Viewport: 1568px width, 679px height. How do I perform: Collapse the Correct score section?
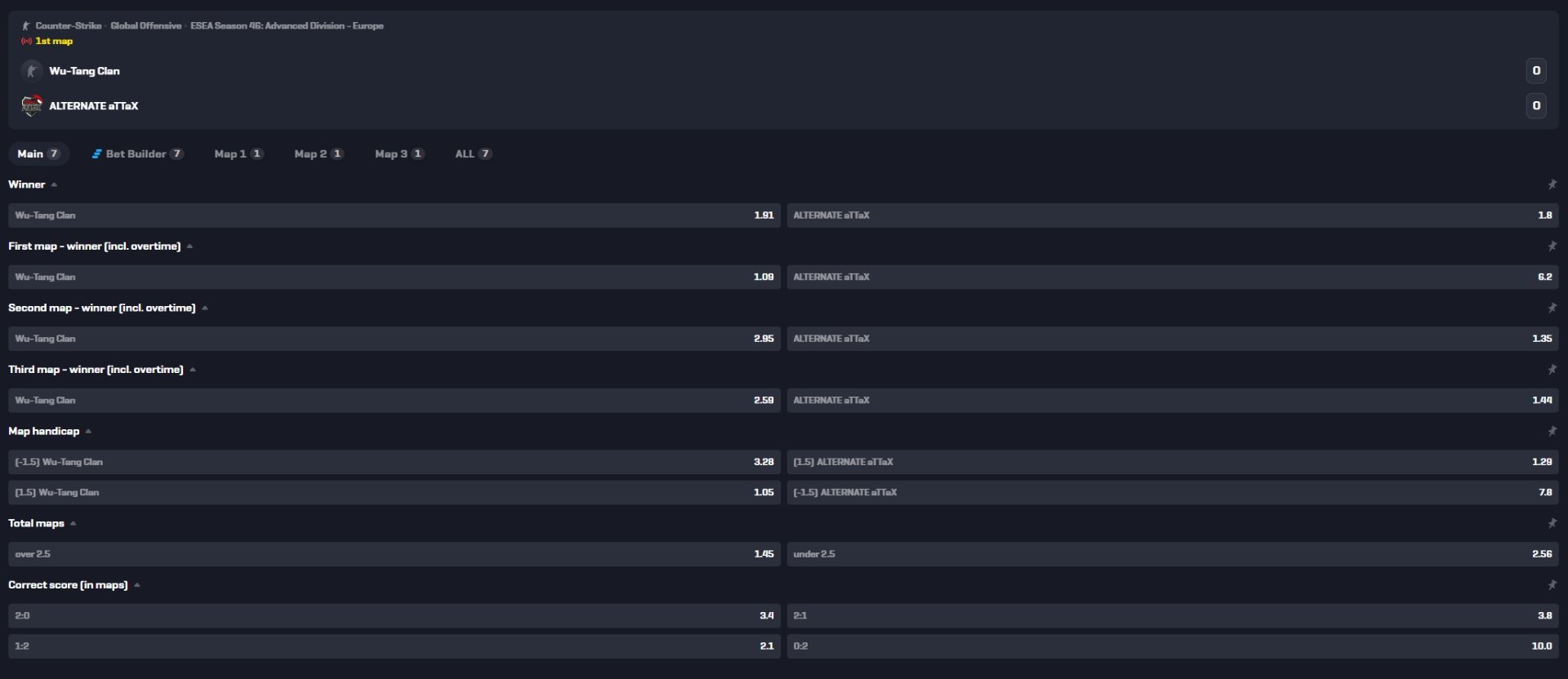136,585
